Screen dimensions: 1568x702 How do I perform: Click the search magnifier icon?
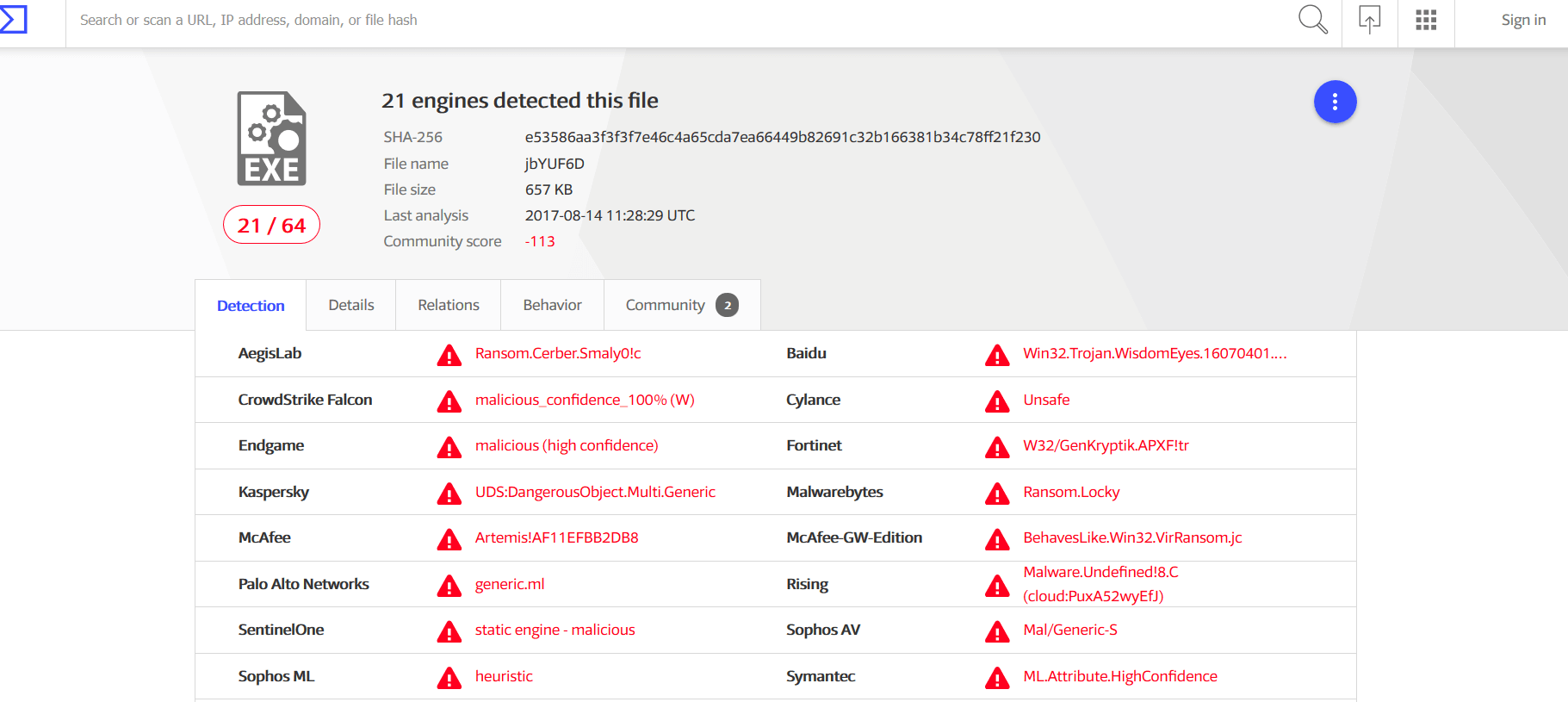[x=1313, y=19]
